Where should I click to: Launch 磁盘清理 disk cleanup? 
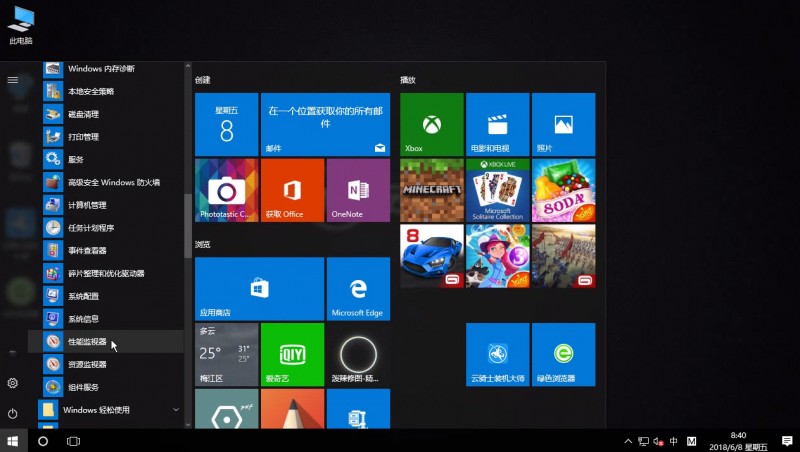click(x=106, y=114)
